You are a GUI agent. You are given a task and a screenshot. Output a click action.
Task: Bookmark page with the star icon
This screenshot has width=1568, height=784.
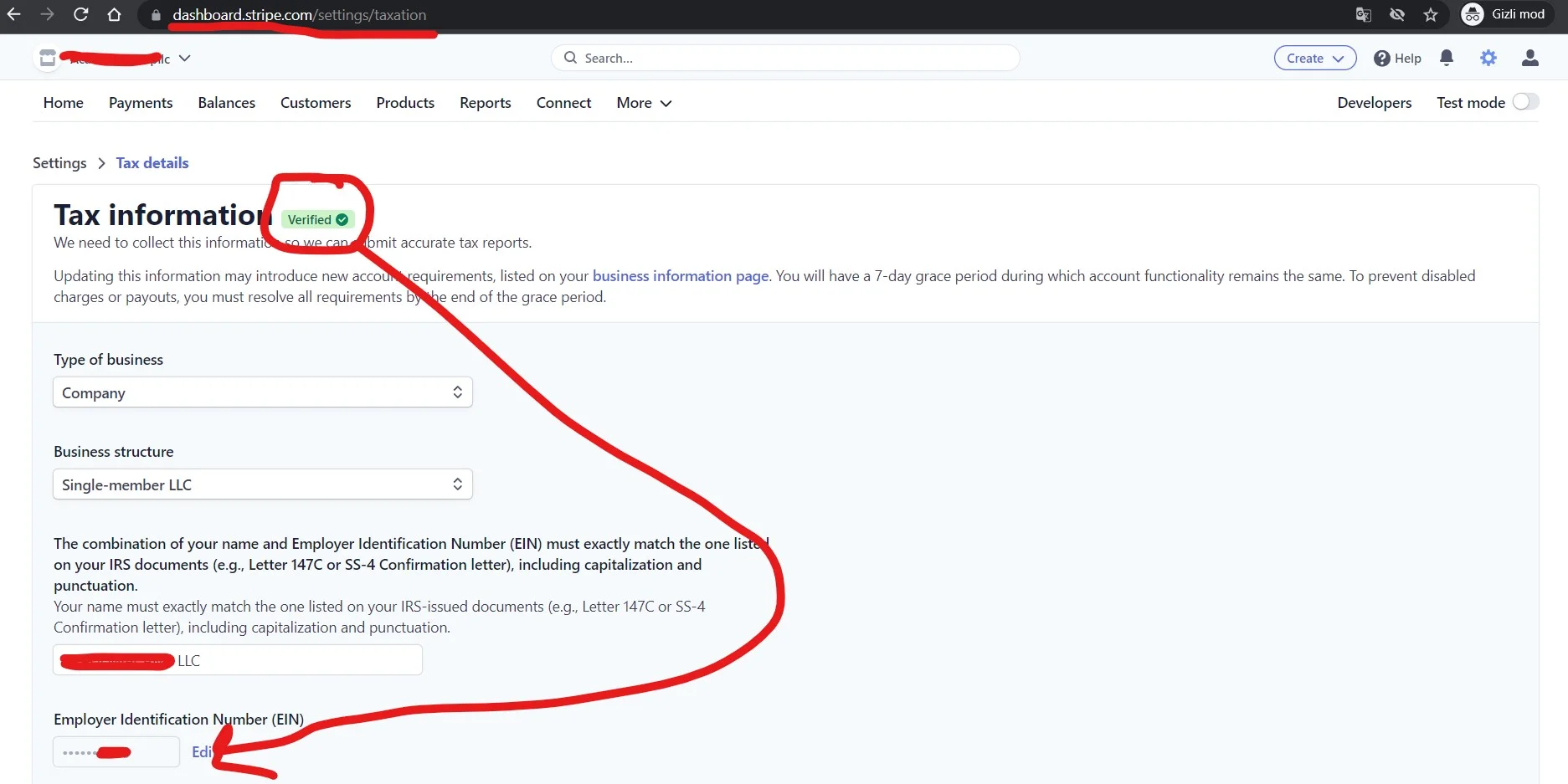(x=1431, y=15)
